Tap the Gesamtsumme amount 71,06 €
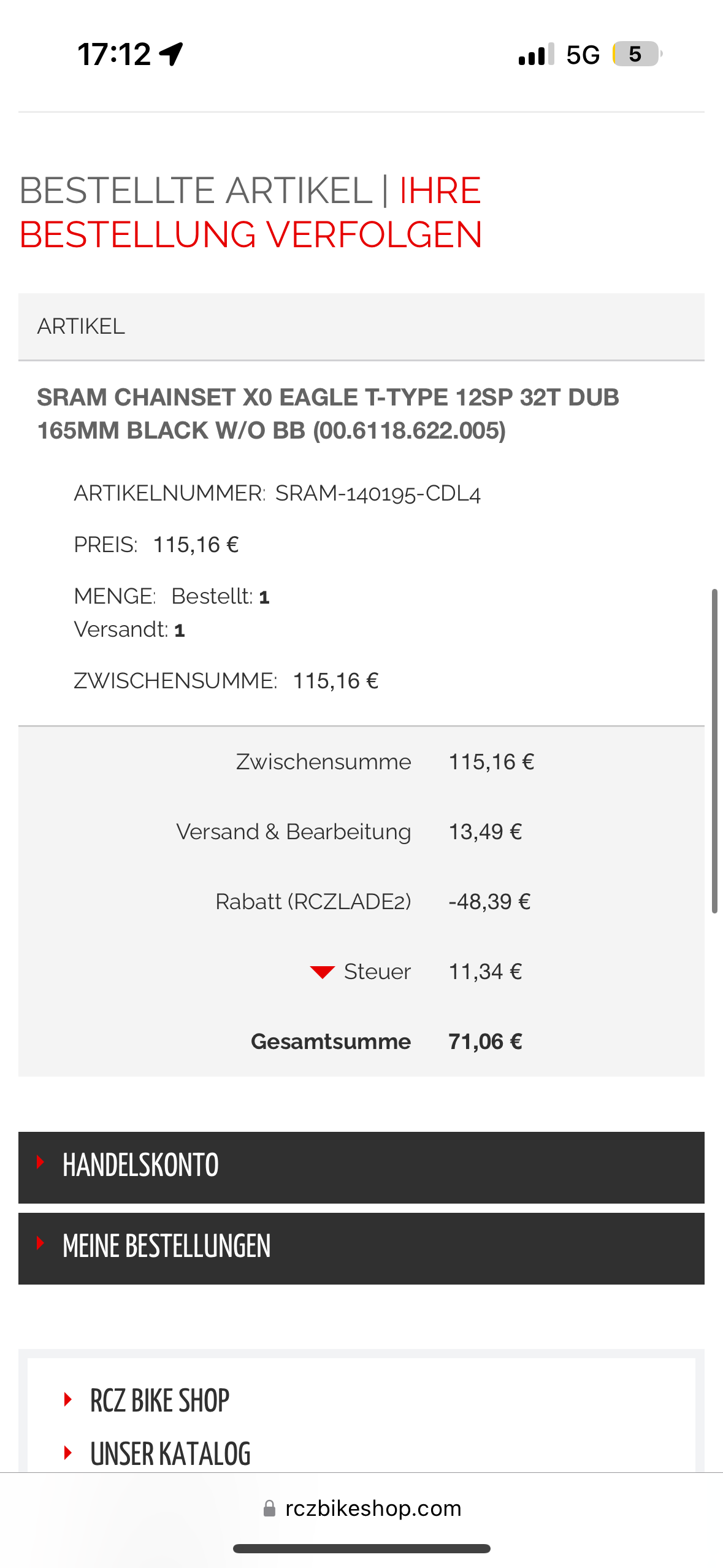The height and width of the screenshot is (1568, 723). tap(485, 1042)
